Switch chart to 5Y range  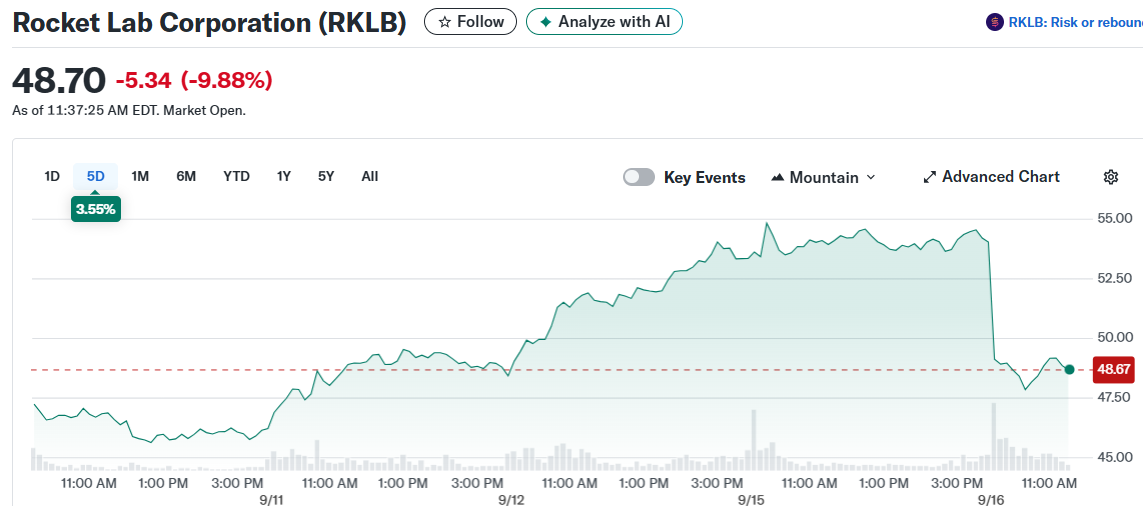click(326, 176)
